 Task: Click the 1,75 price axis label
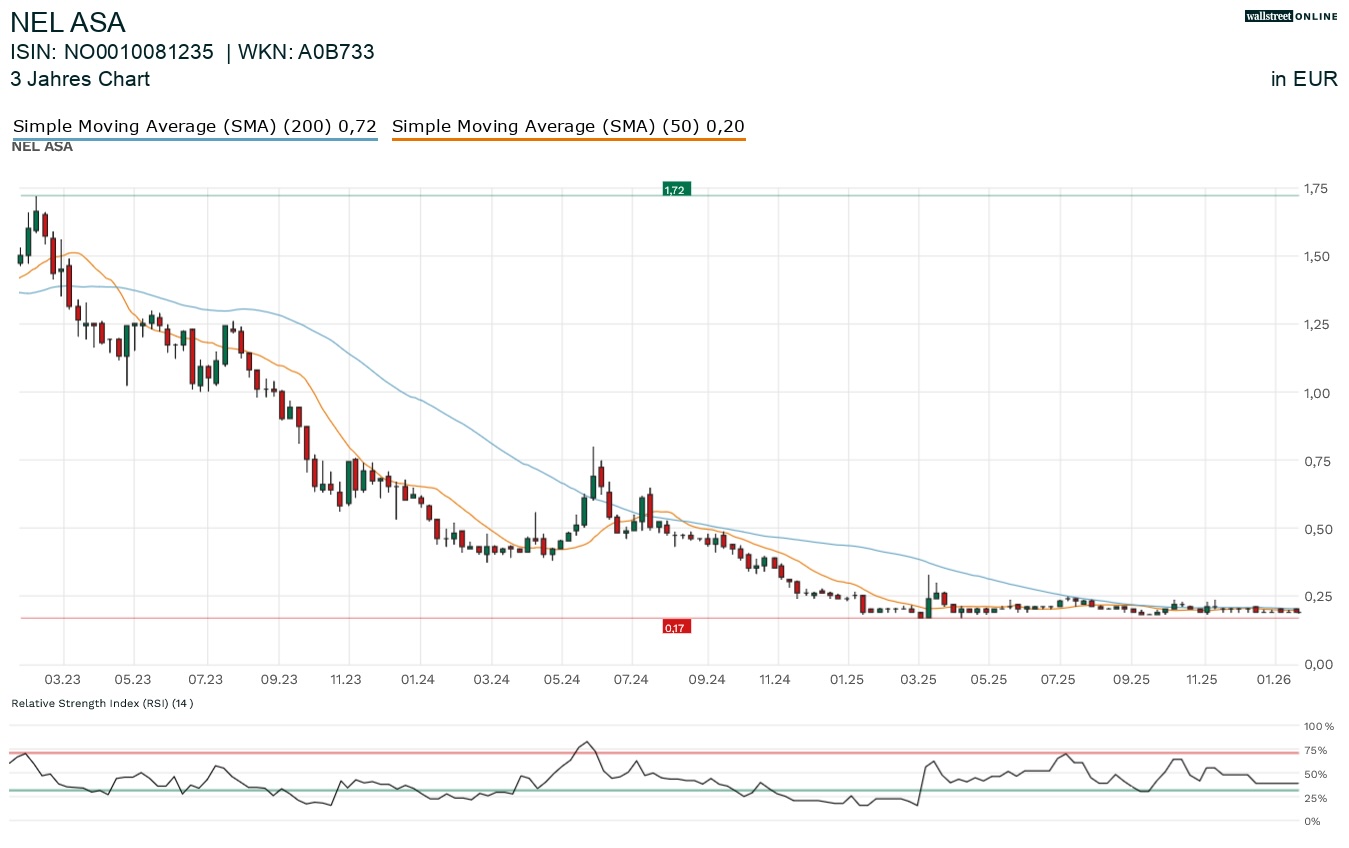click(1316, 189)
